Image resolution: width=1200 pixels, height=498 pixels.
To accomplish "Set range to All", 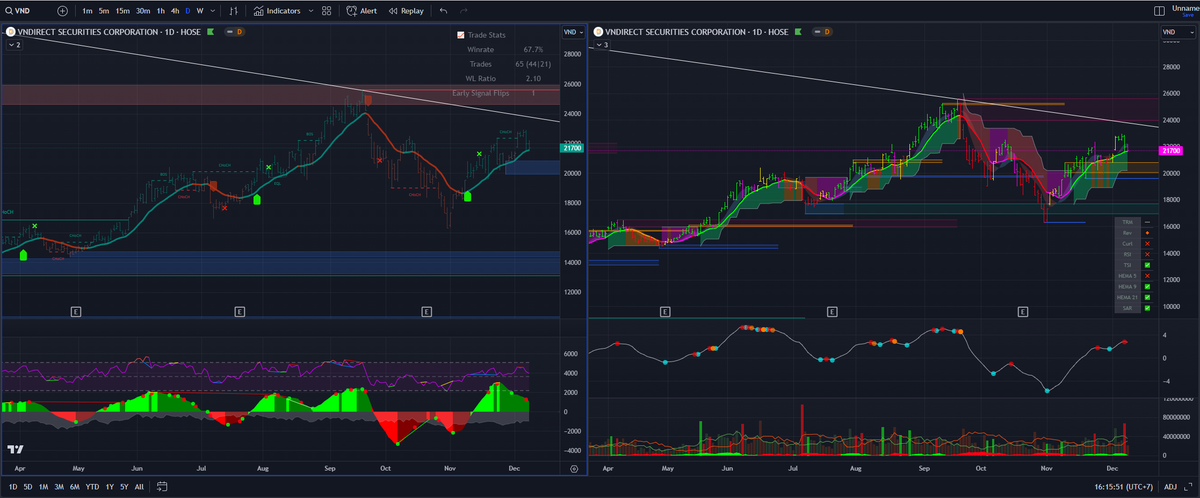I will [138, 486].
